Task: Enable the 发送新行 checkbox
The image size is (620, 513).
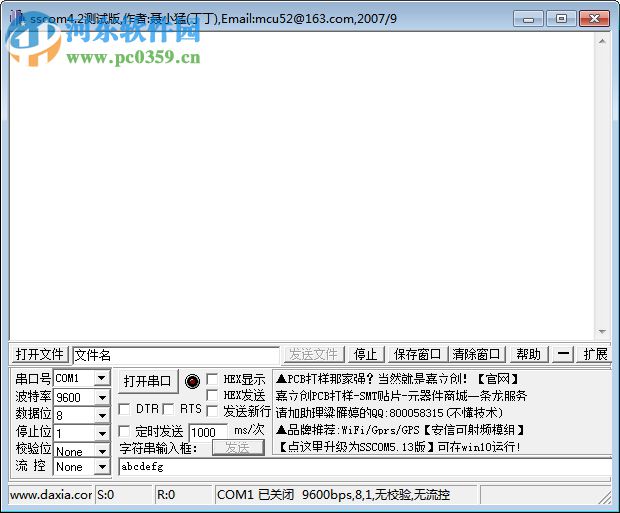Action: click(212, 411)
